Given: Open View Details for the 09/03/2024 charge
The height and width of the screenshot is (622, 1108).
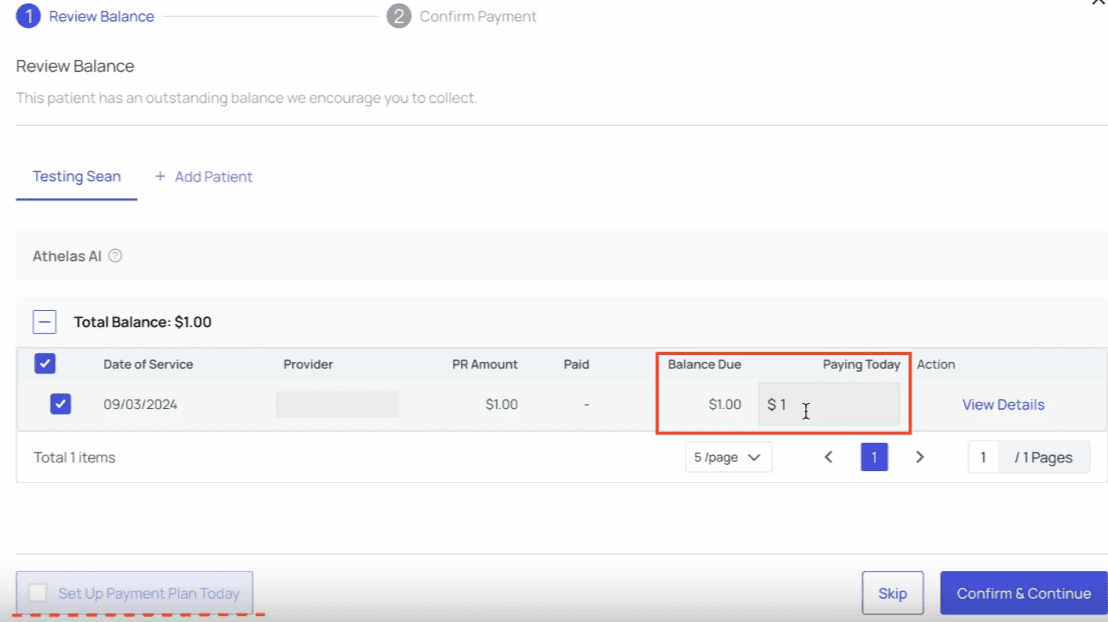Looking at the screenshot, I should (x=1003, y=404).
